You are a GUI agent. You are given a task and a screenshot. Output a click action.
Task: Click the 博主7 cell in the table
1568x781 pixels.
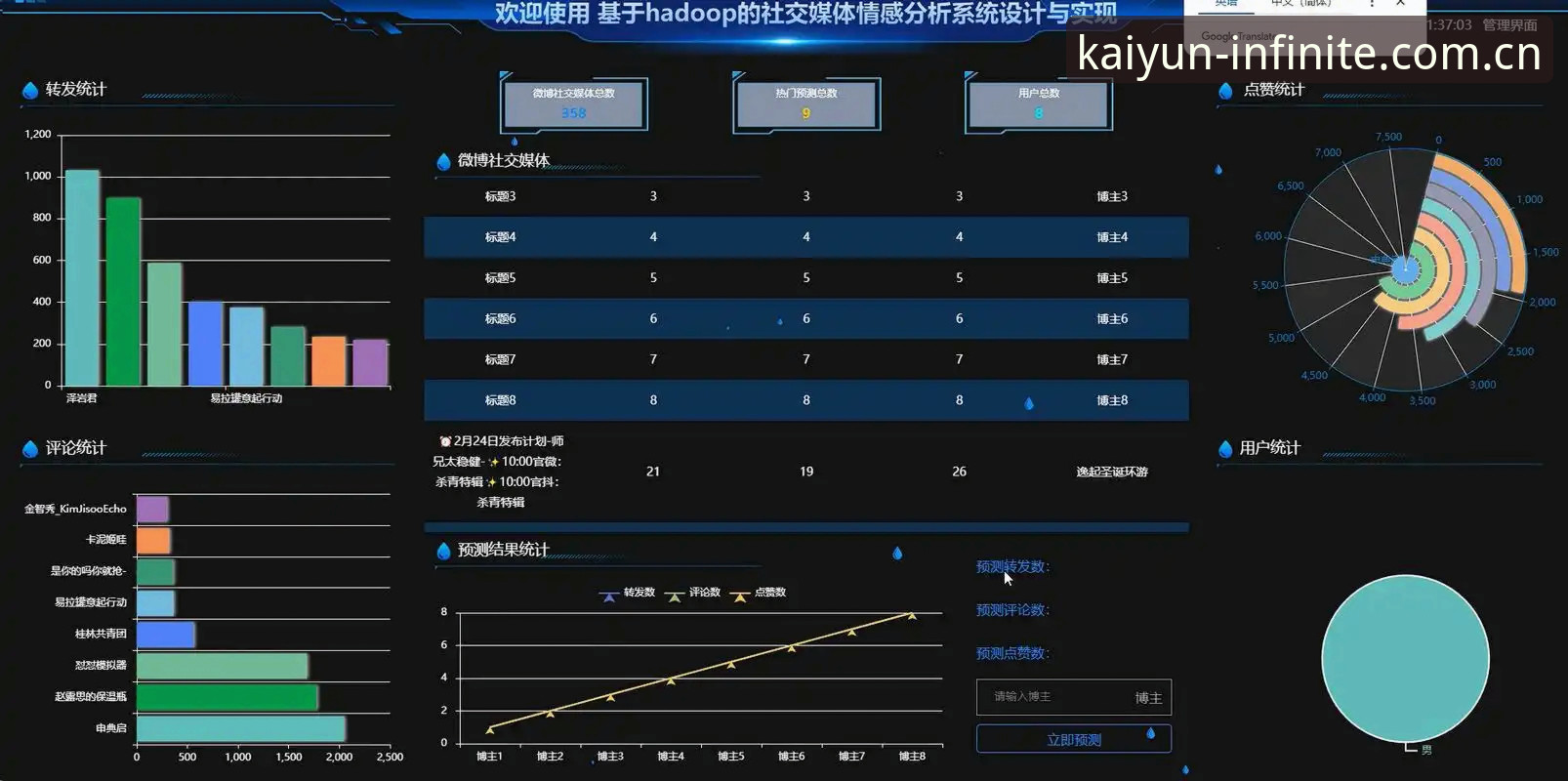1112,359
